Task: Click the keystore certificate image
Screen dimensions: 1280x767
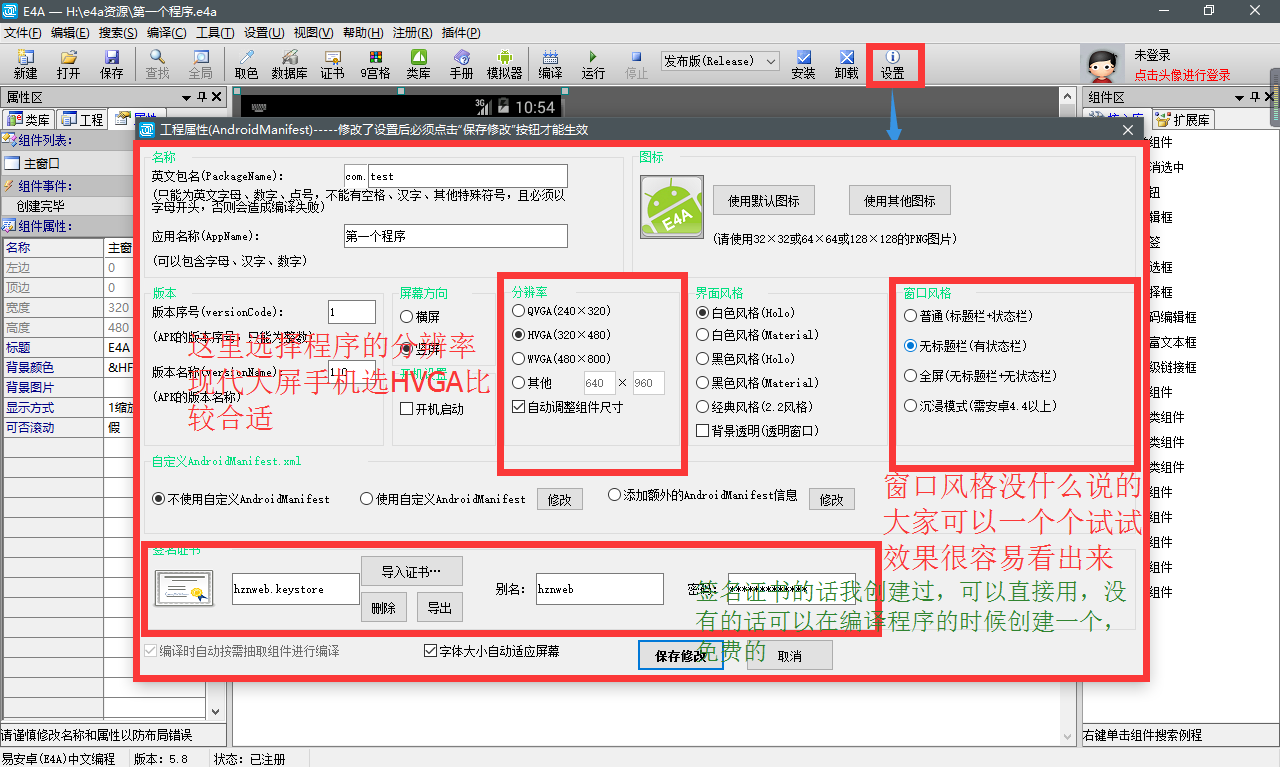Action: (184, 588)
